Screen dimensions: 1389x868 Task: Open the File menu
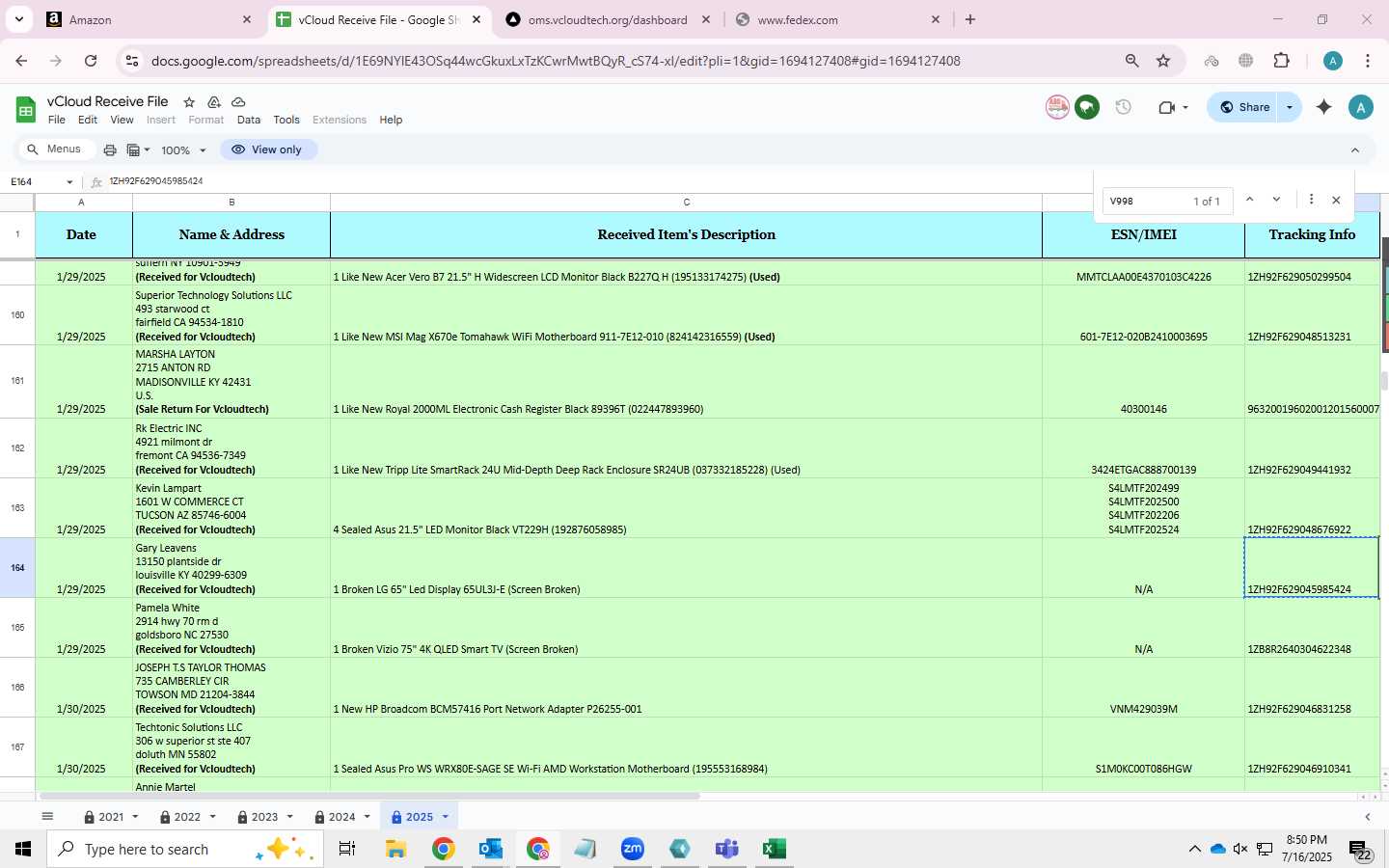coord(57,120)
